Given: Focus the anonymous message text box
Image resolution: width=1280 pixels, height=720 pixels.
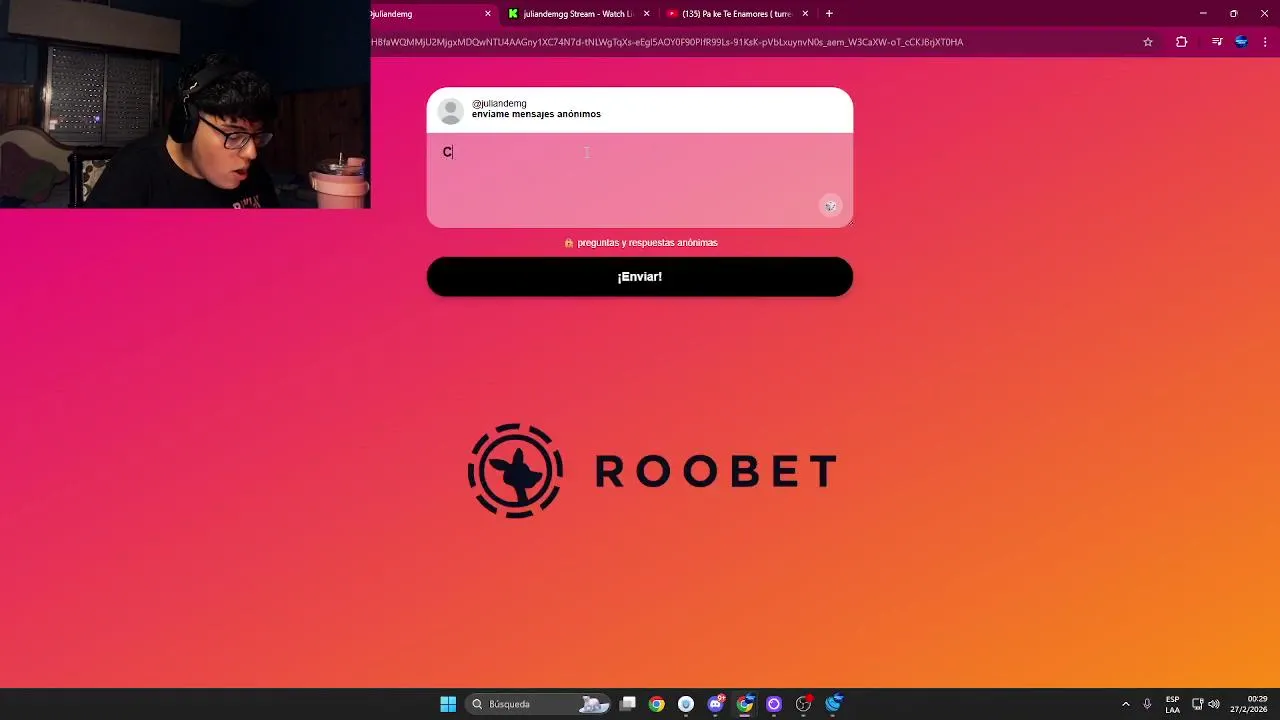Looking at the screenshot, I should coord(640,180).
